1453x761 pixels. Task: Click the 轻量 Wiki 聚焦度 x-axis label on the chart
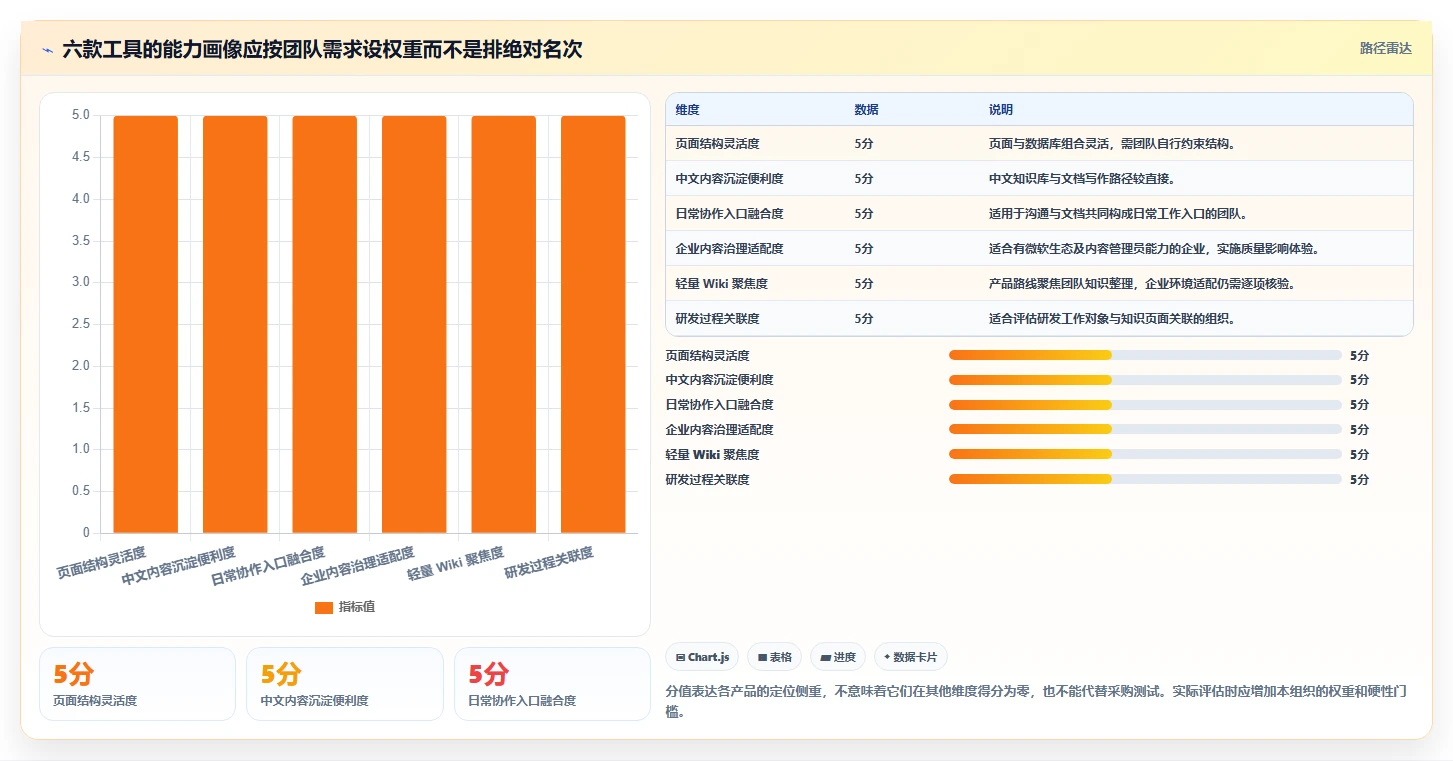point(456,564)
